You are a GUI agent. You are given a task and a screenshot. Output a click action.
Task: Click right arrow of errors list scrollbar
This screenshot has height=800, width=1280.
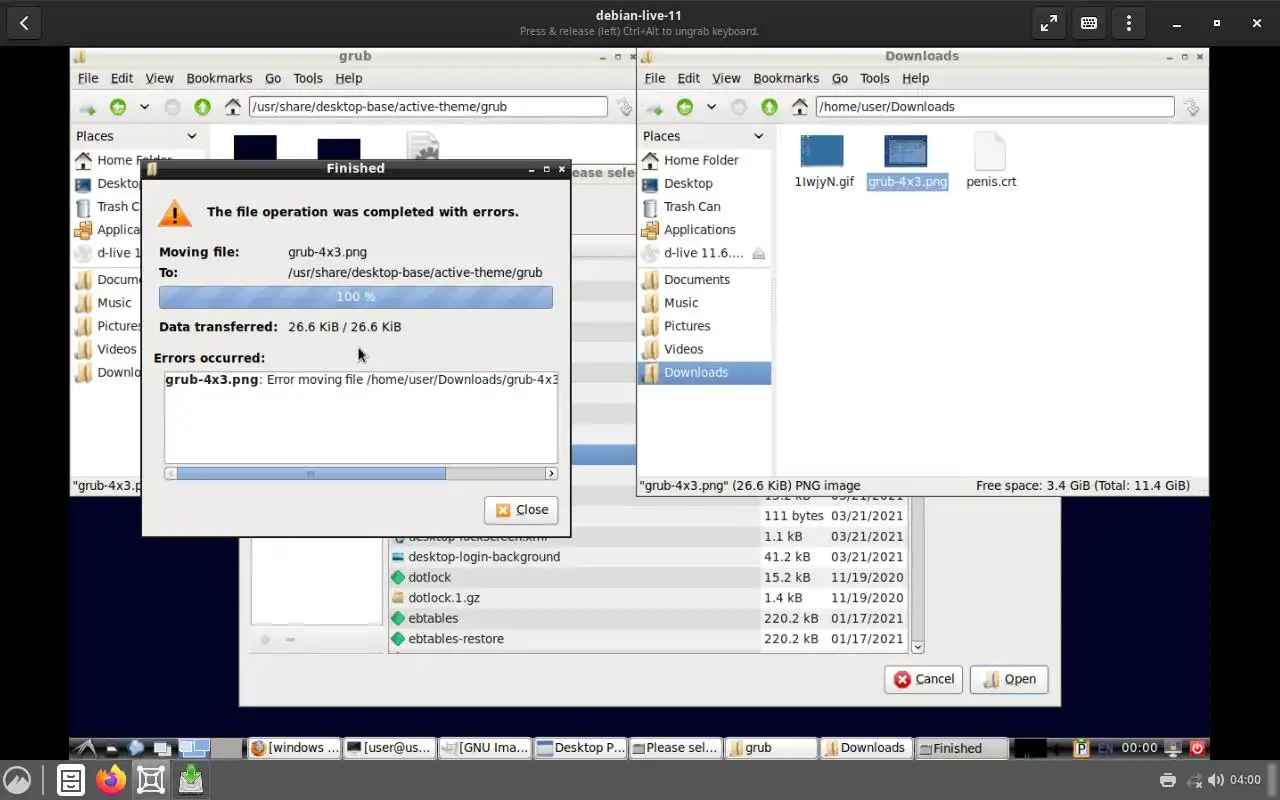click(551, 473)
